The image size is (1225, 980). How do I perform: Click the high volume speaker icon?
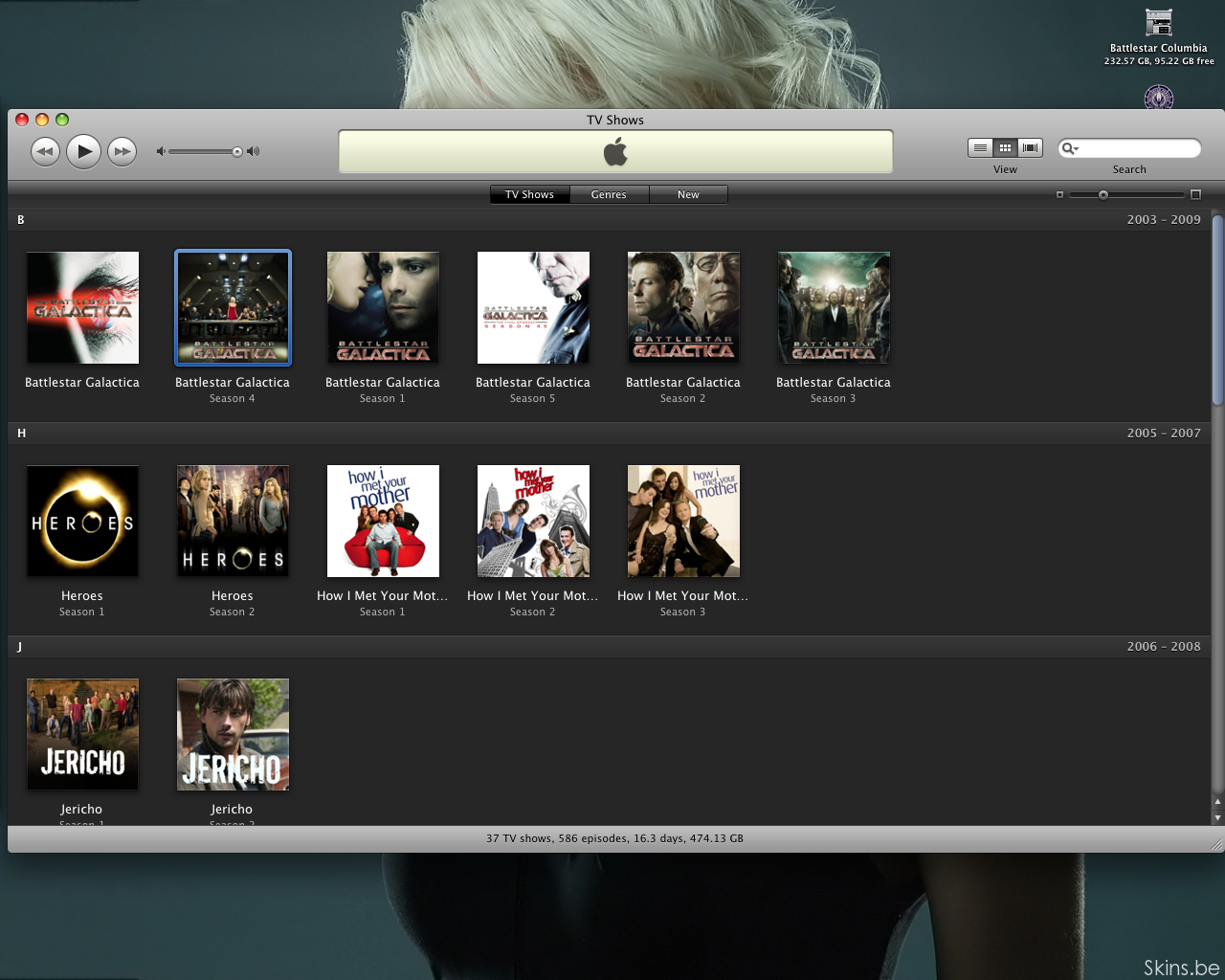coord(253,151)
